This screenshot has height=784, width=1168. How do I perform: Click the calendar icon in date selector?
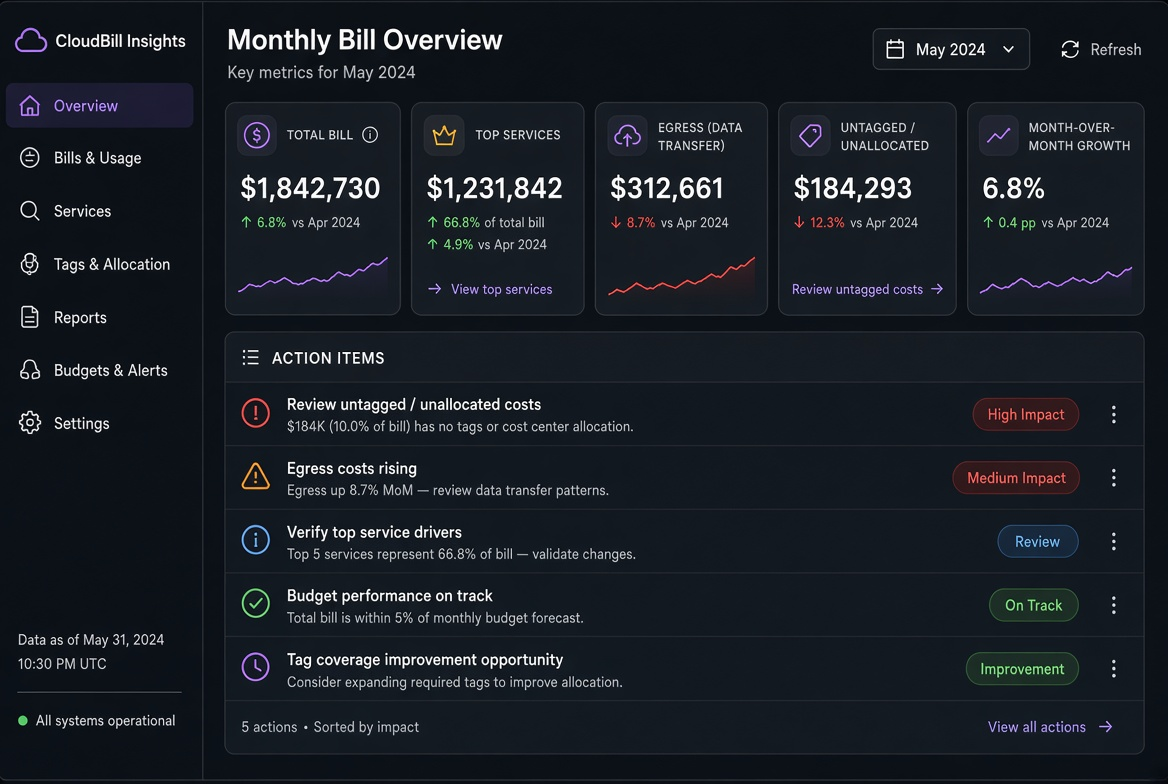point(895,49)
